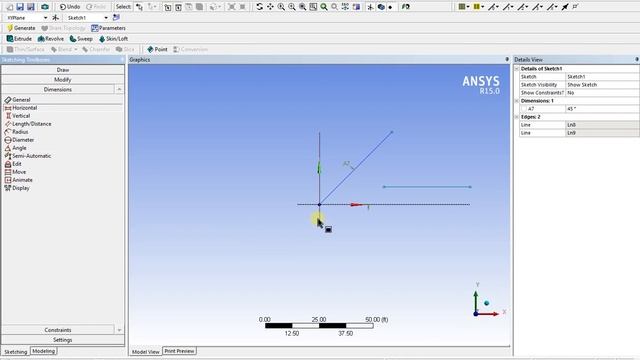Select the Diameter dimension tool
The image size is (640, 360).
tap(19, 140)
